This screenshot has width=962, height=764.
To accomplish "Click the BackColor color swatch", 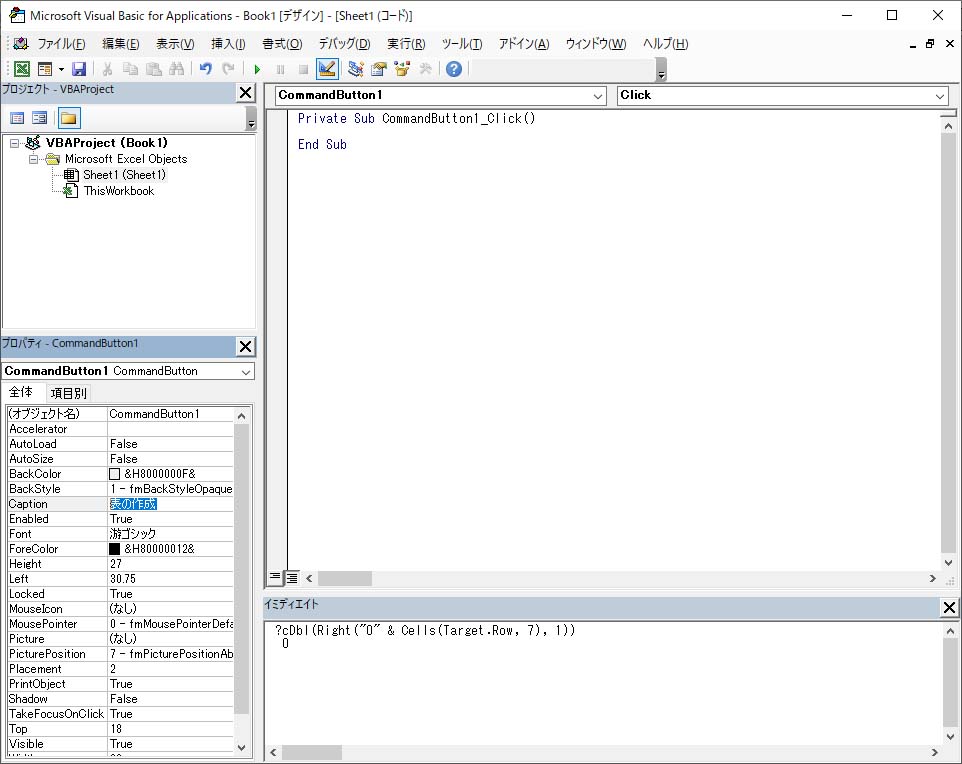I will click(x=114, y=474).
